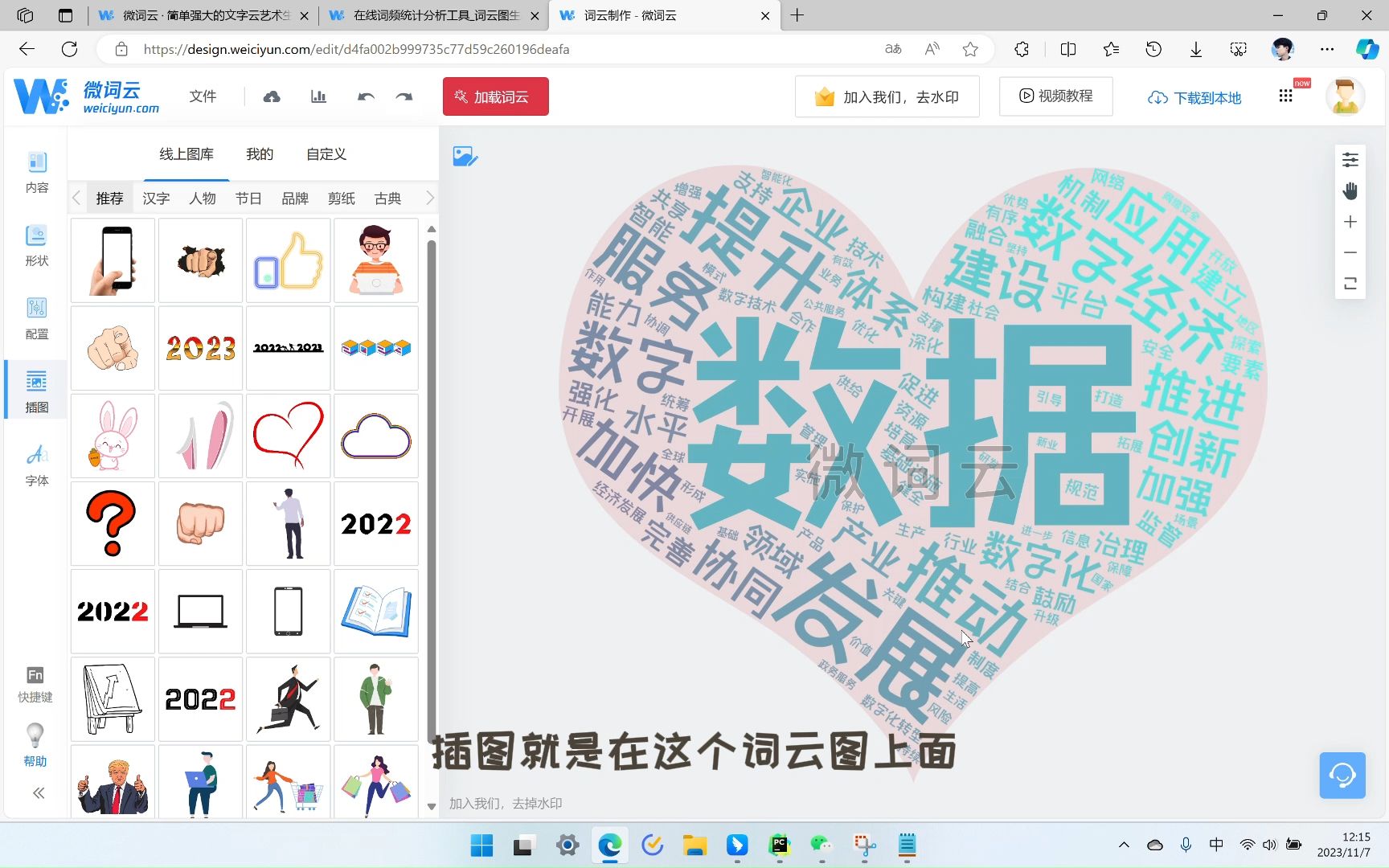The width and height of the screenshot is (1389, 868).
Task: Select the 插图 (illustration) sidebar panel
Action: [x=37, y=392]
